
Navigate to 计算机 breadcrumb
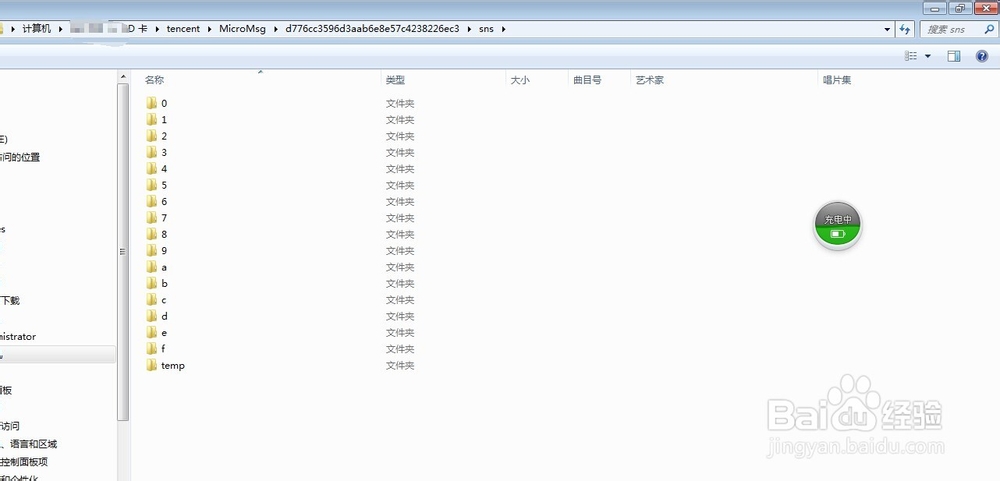click(36, 29)
